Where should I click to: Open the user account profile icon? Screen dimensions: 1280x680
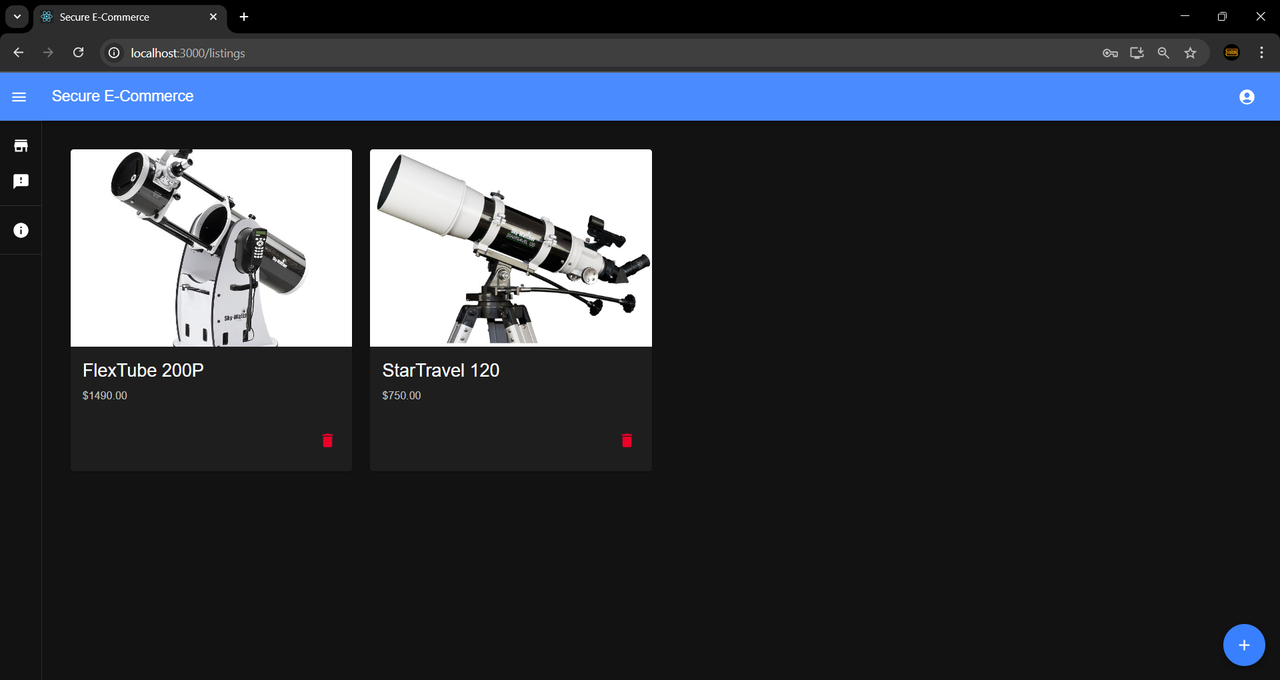[1246, 97]
